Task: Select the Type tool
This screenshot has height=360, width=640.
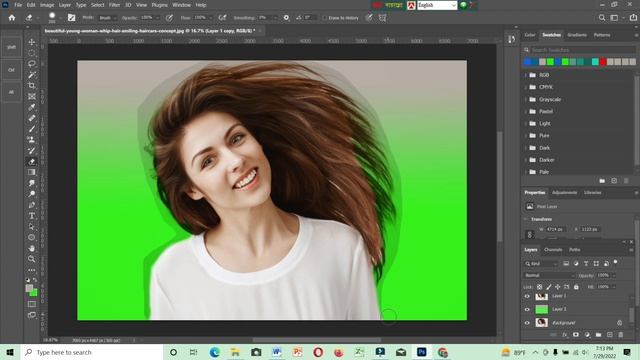Action: [32, 216]
